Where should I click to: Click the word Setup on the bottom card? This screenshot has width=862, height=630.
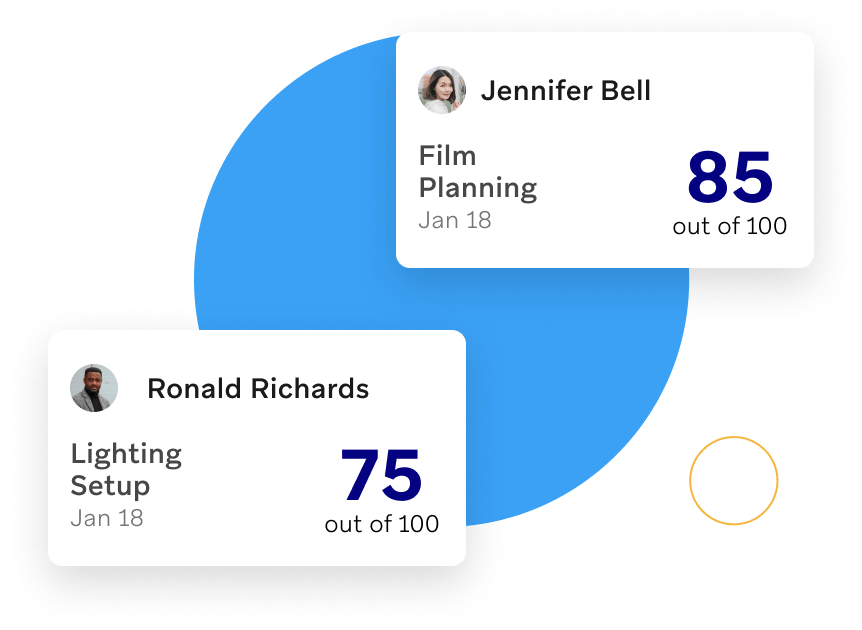pyautogui.click(x=110, y=486)
